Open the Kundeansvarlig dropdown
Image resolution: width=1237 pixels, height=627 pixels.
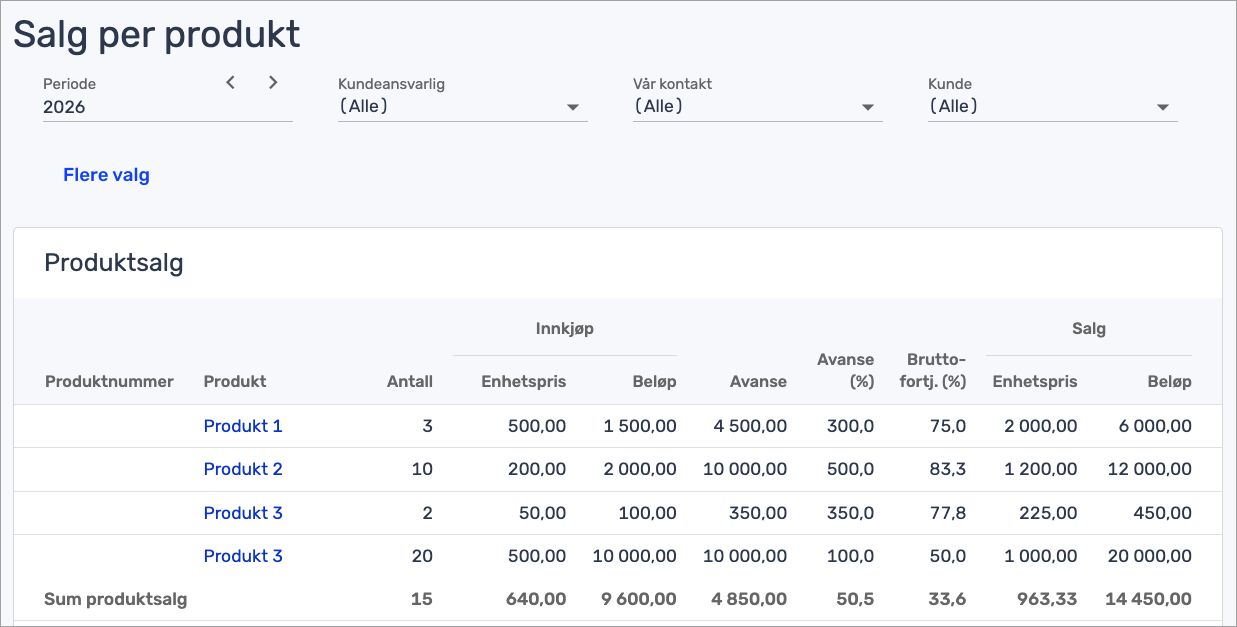(x=462, y=106)
